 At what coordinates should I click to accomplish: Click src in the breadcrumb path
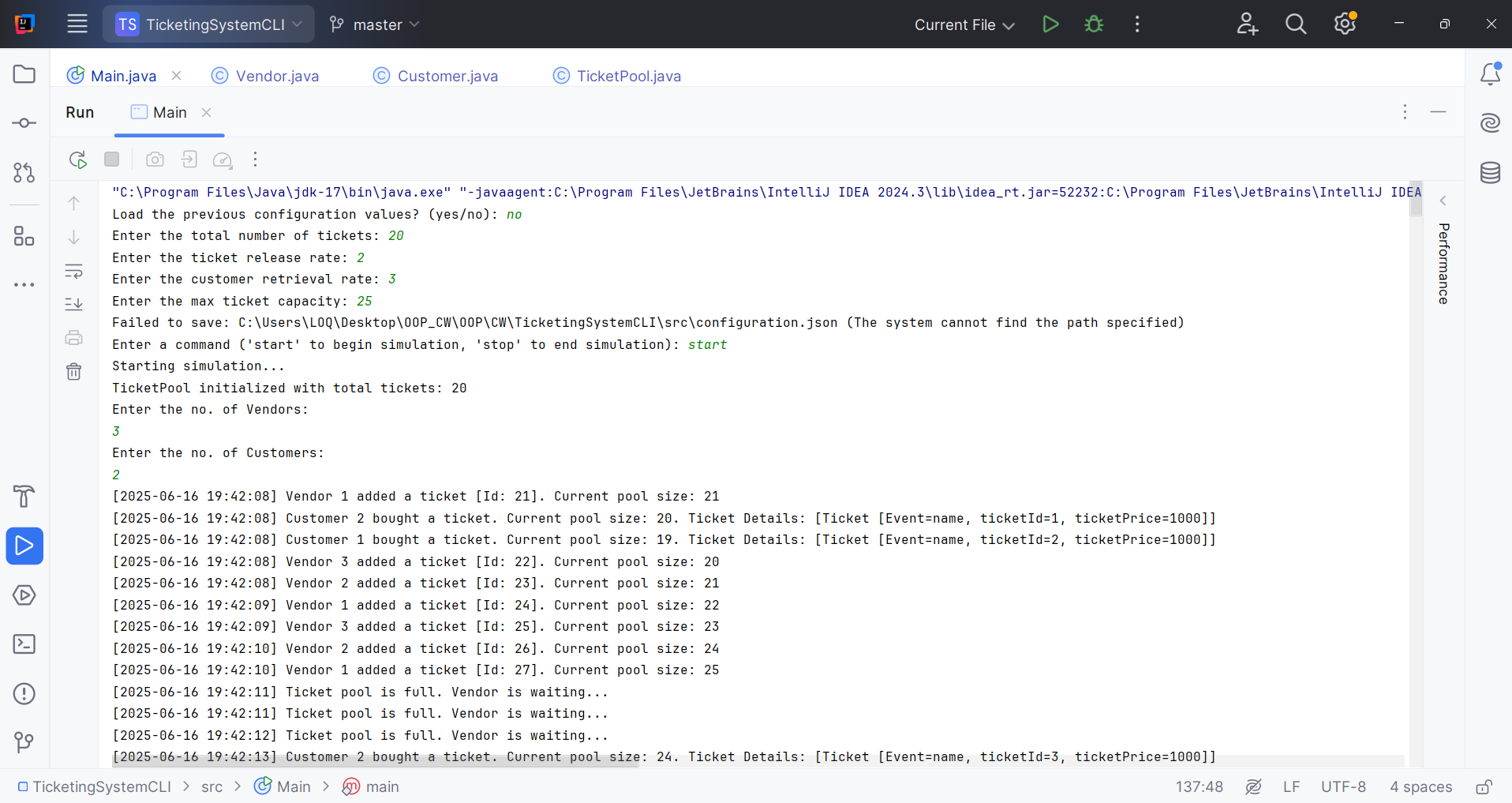click(211, 786)
